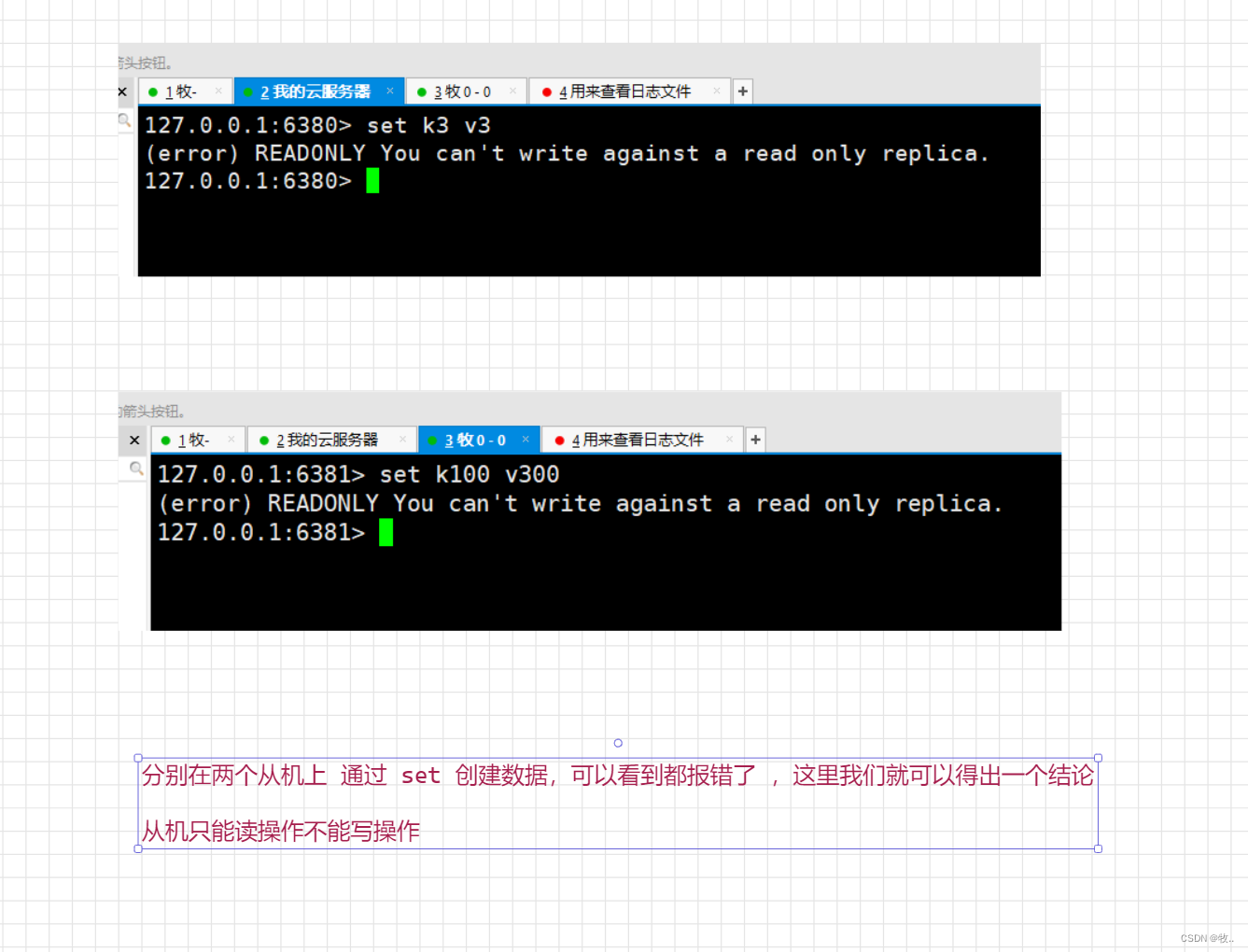Click the red text '分别在两个从机上 通过 set'
This screenshot has width=1248, height=952.
[x=291, y=776]
